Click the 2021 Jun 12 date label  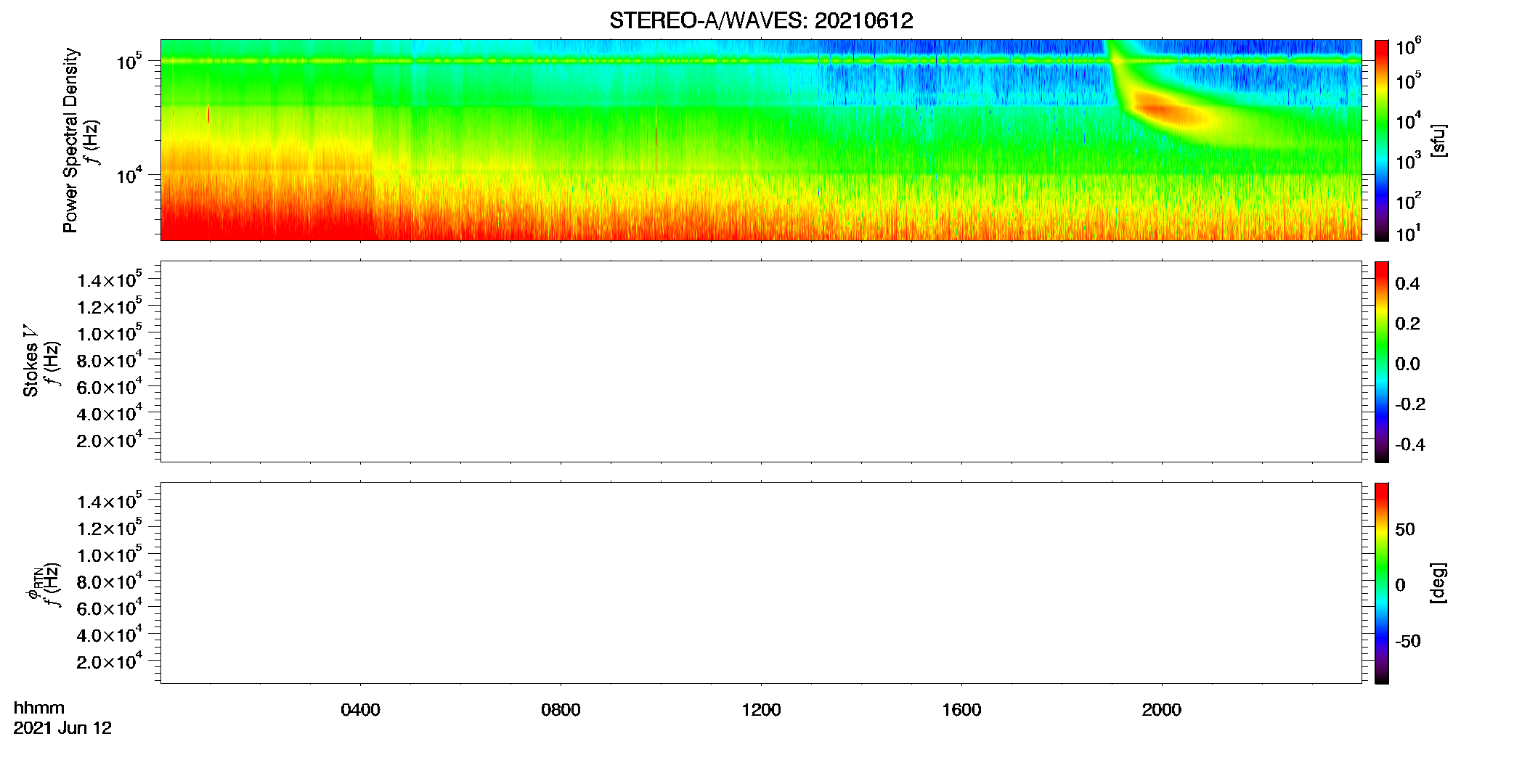[62, 728]
